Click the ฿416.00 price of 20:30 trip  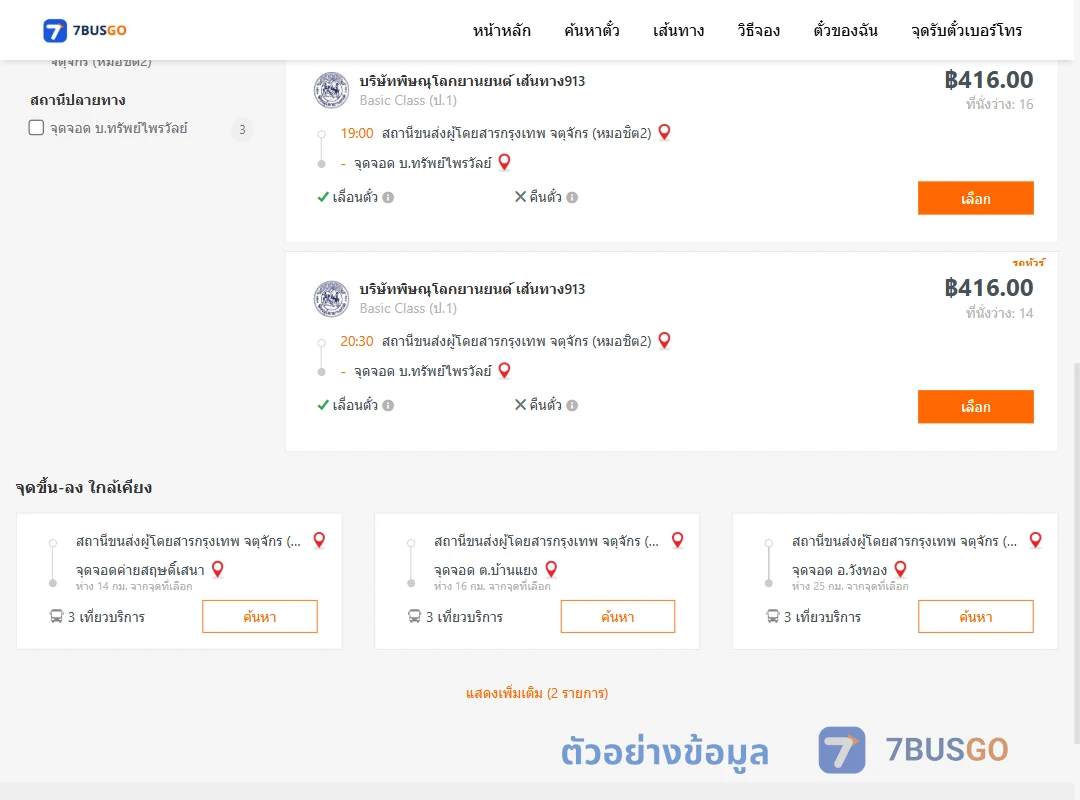pyautogui.click(x=988, y=288)
